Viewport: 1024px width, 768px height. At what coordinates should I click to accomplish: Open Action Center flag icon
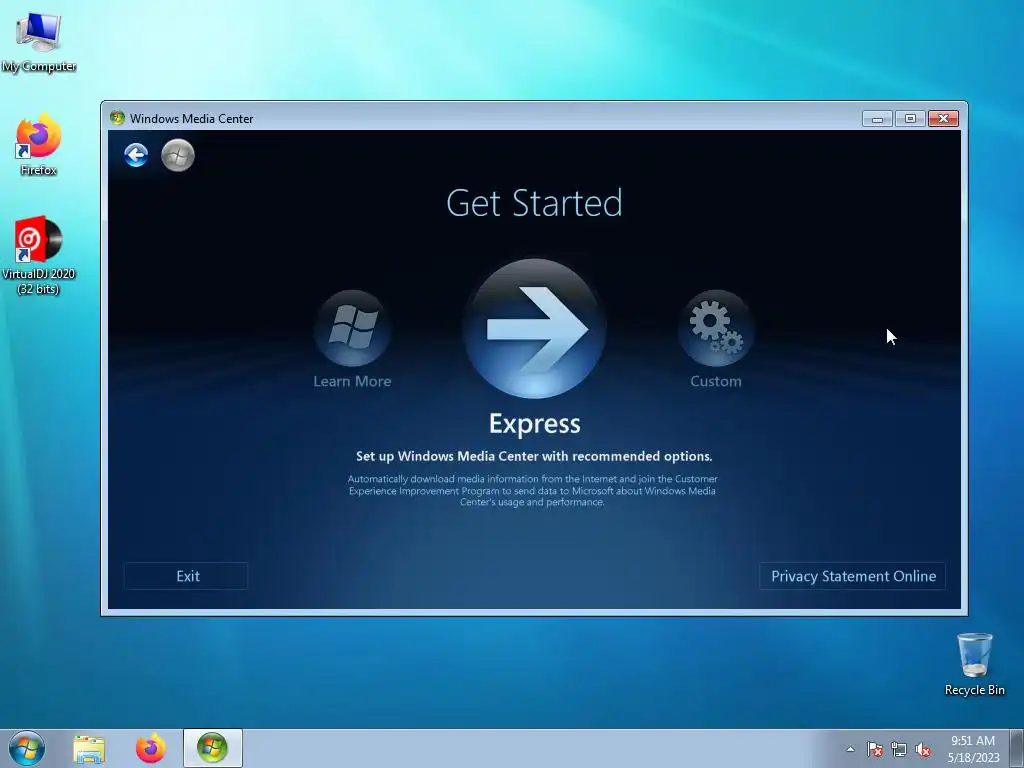coord(875,749)
